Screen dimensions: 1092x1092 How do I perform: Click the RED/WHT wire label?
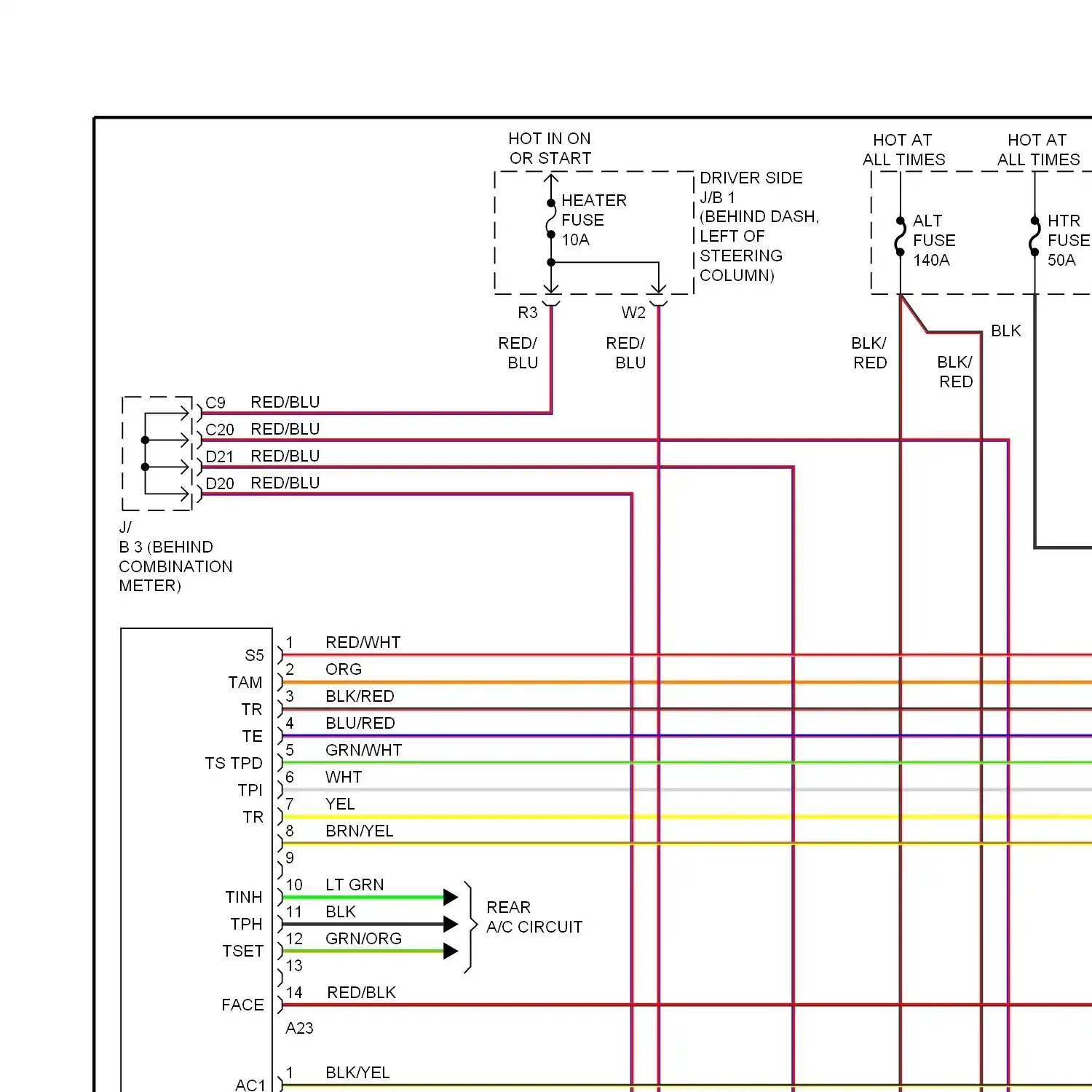pyautogui.click(x=363, y=642)
